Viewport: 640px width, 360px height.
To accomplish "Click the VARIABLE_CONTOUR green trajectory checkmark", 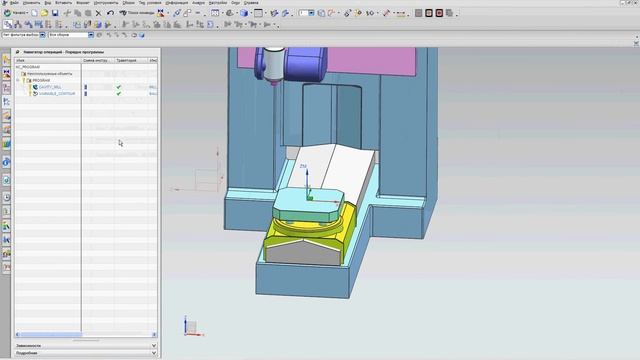I will coord(119,93).
